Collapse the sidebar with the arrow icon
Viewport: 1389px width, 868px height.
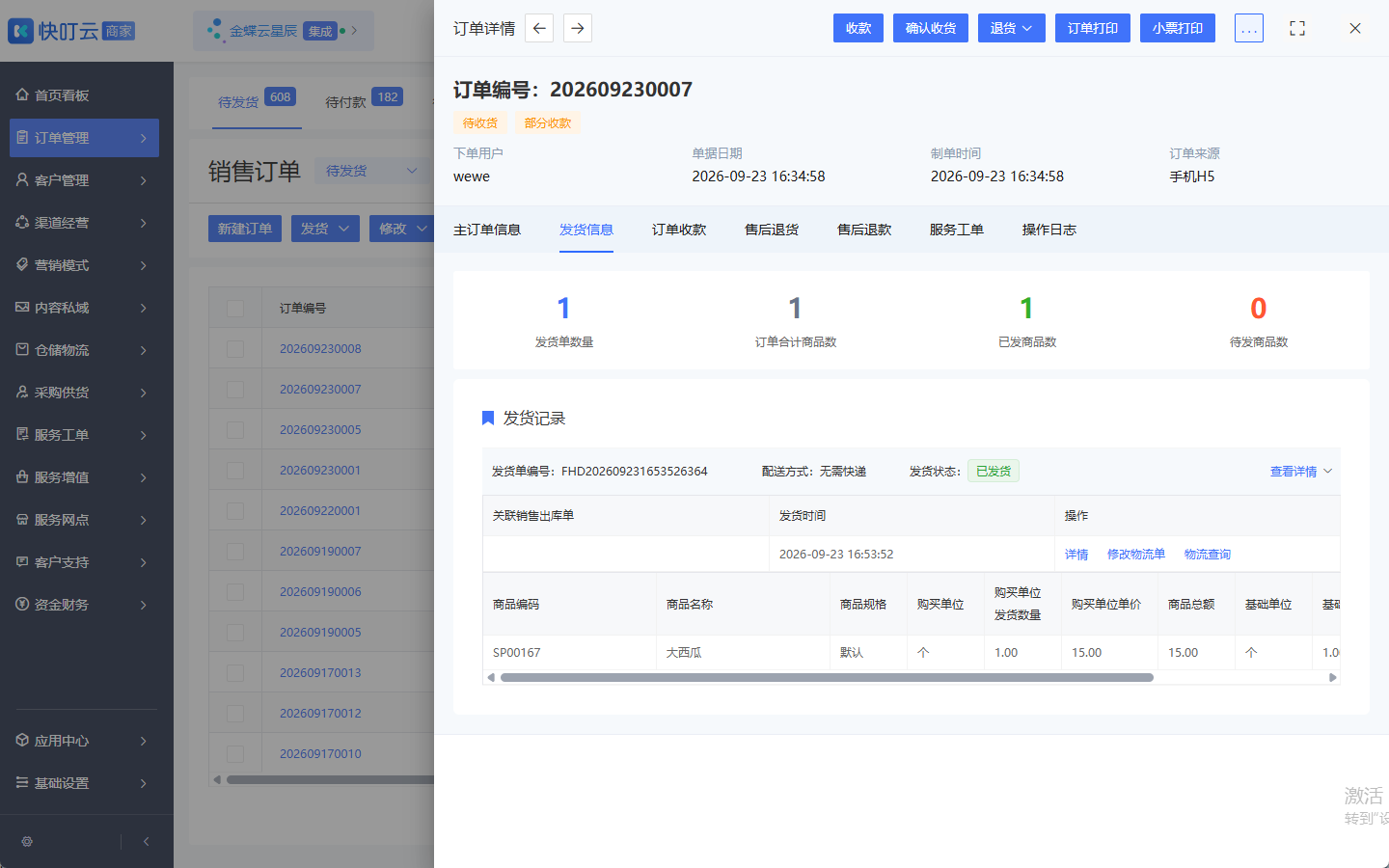[x=146, y=841]
